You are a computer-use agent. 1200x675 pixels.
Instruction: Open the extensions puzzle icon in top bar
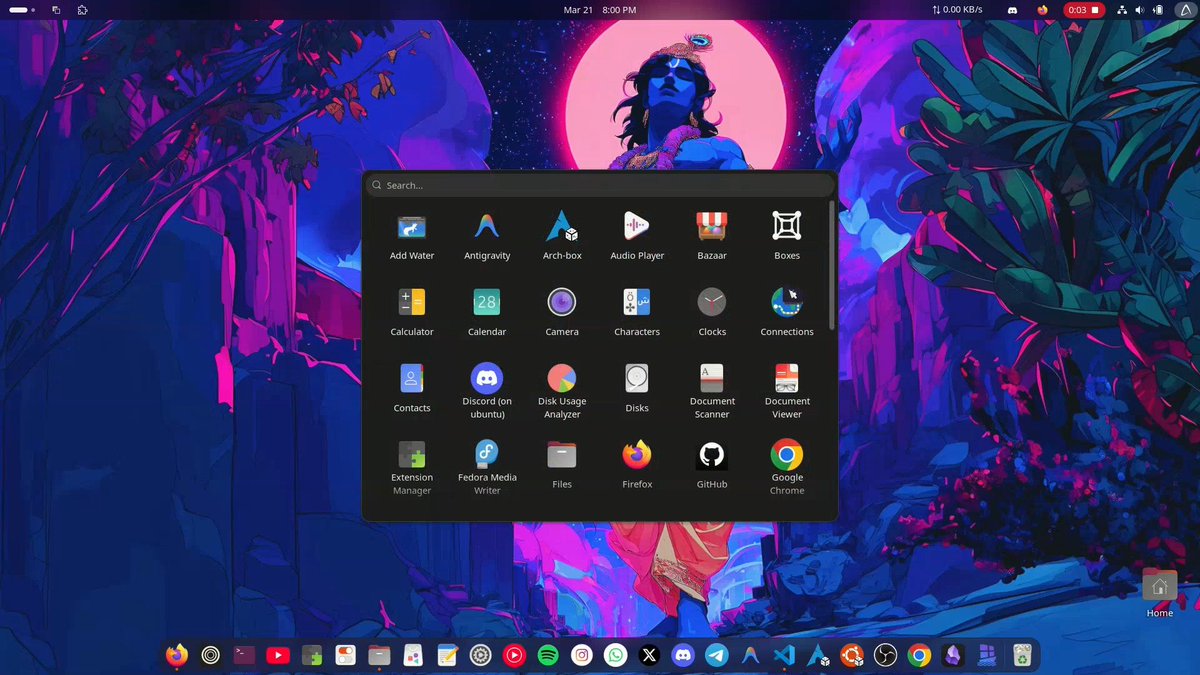tap(82, 10)
